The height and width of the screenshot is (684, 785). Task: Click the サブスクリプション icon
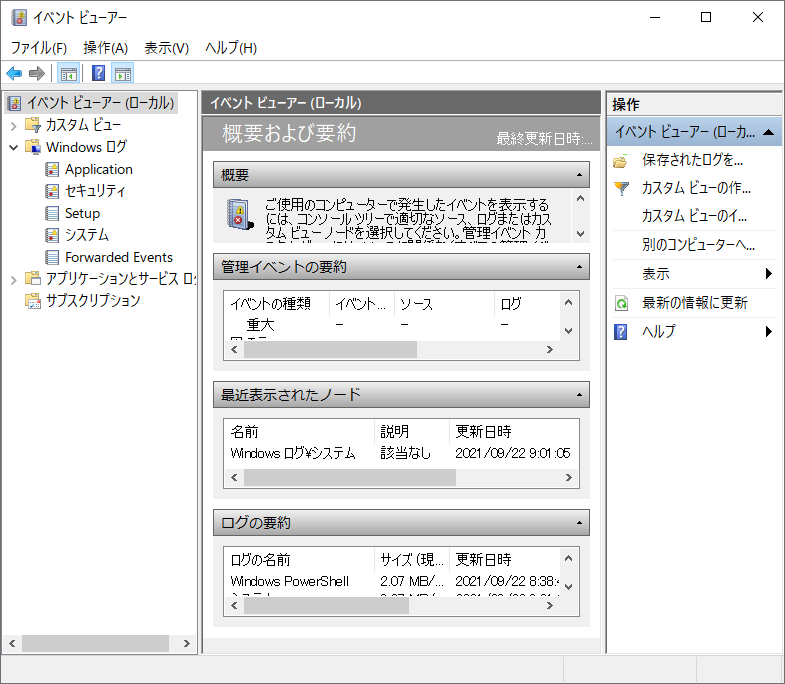pos(33,300)
